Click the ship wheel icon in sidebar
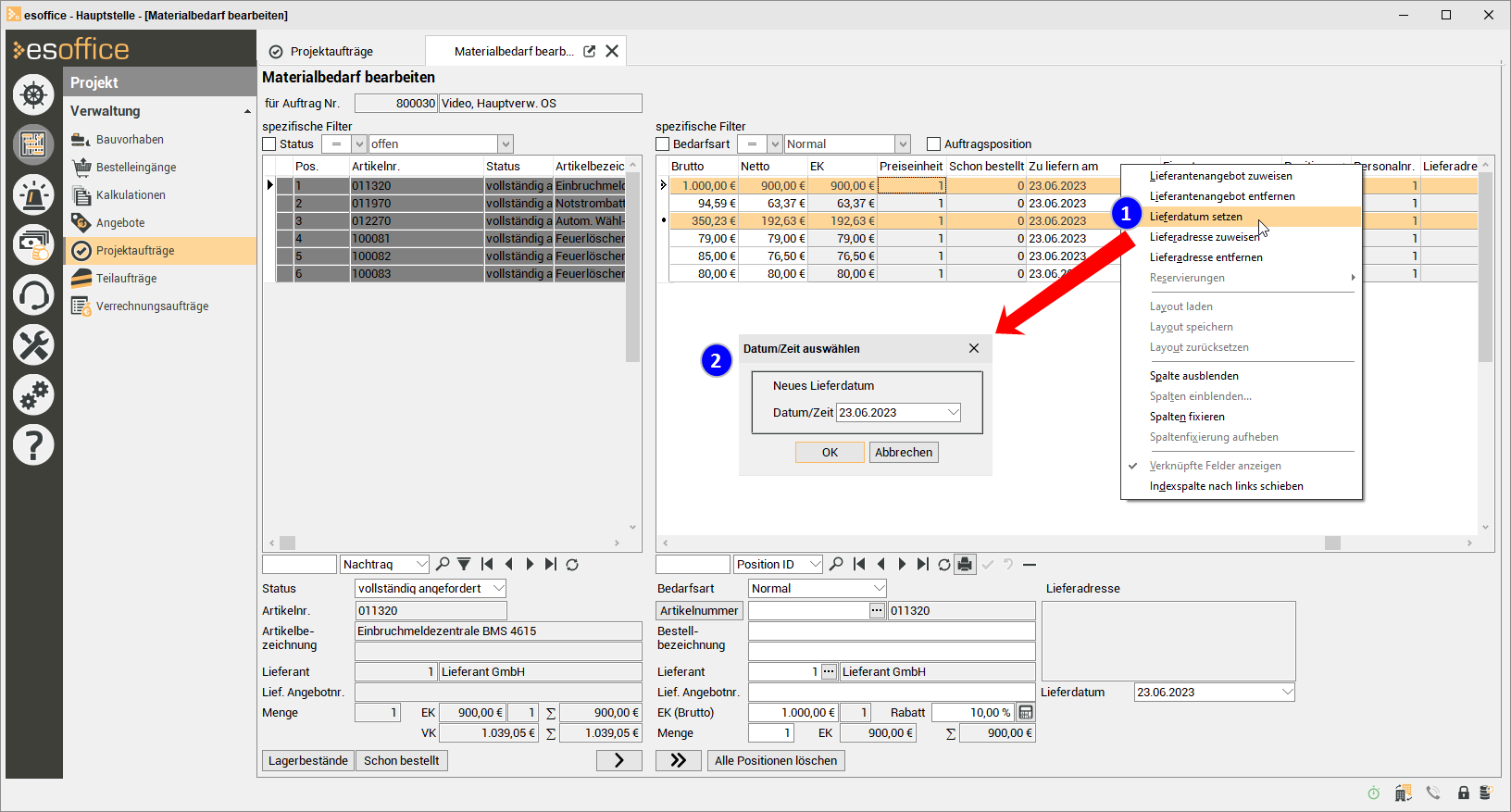This screenshot has height=812, width=1511. 33,95
